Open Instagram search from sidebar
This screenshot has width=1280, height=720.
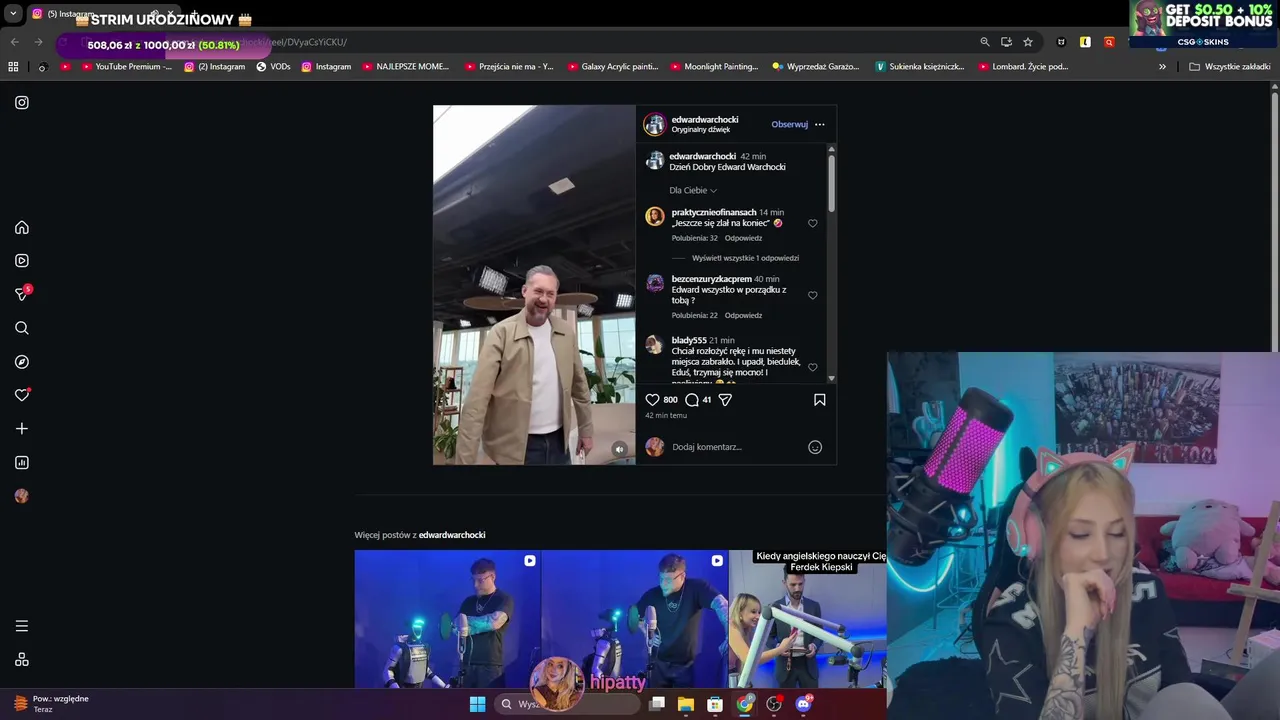click(22, 328)
